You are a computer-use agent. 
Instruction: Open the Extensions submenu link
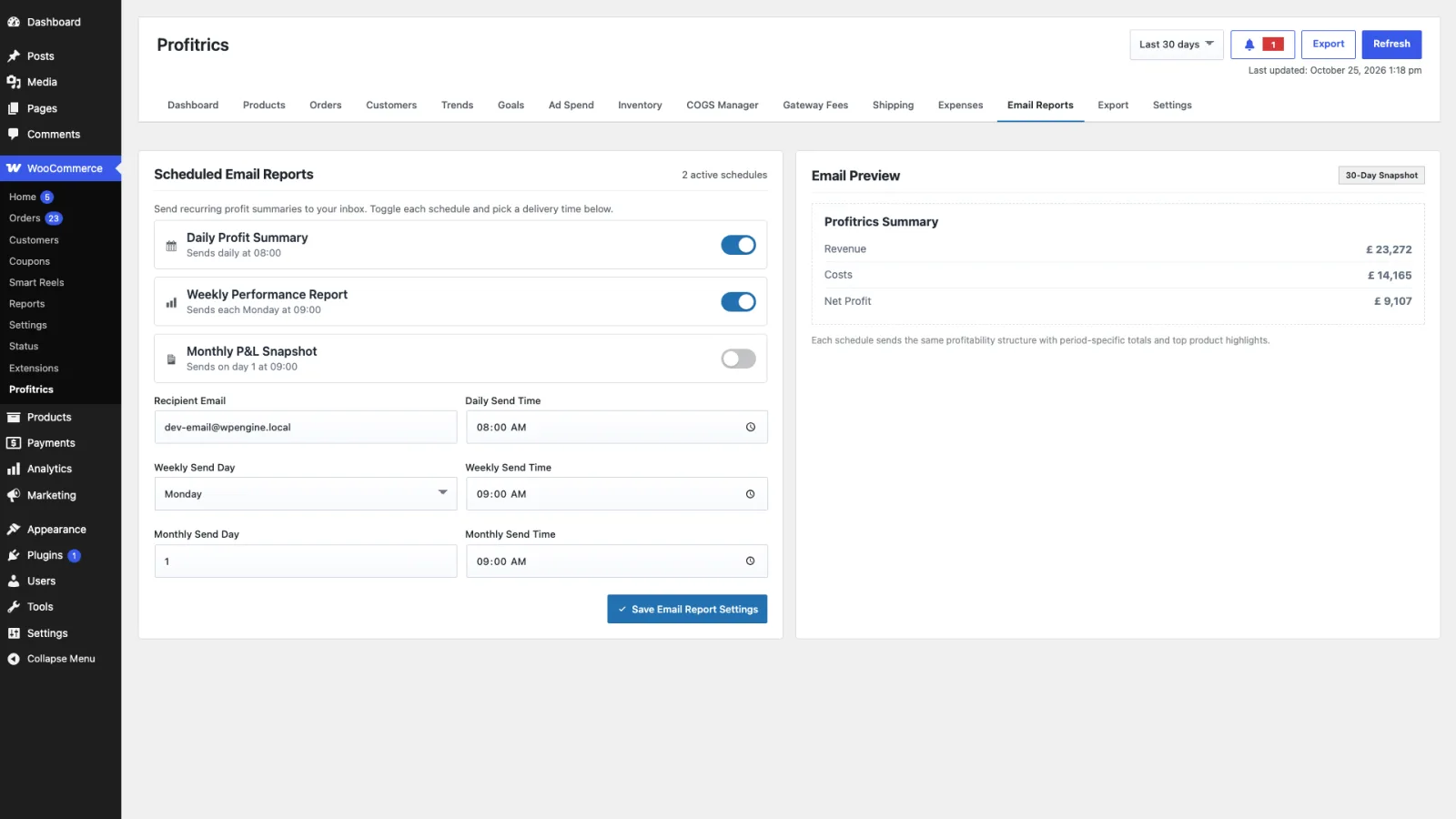click(34, 369)
